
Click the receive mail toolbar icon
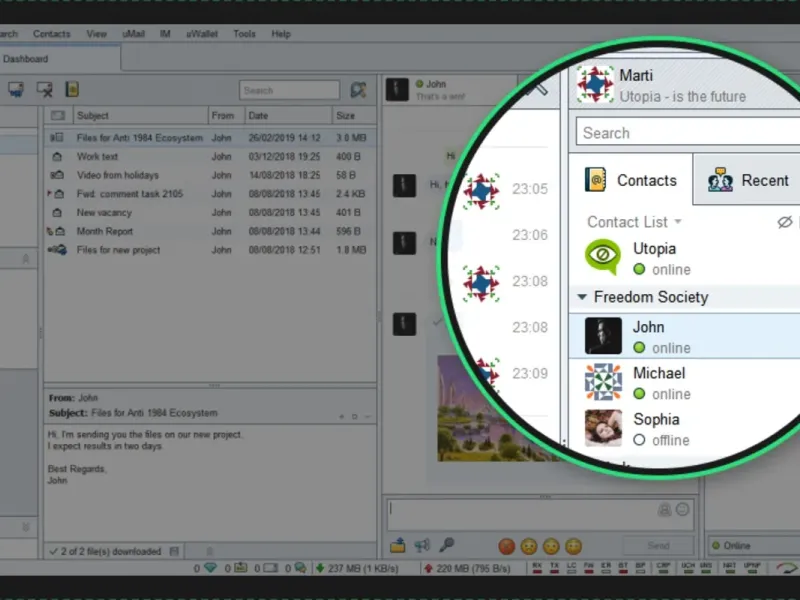(16, 90)
